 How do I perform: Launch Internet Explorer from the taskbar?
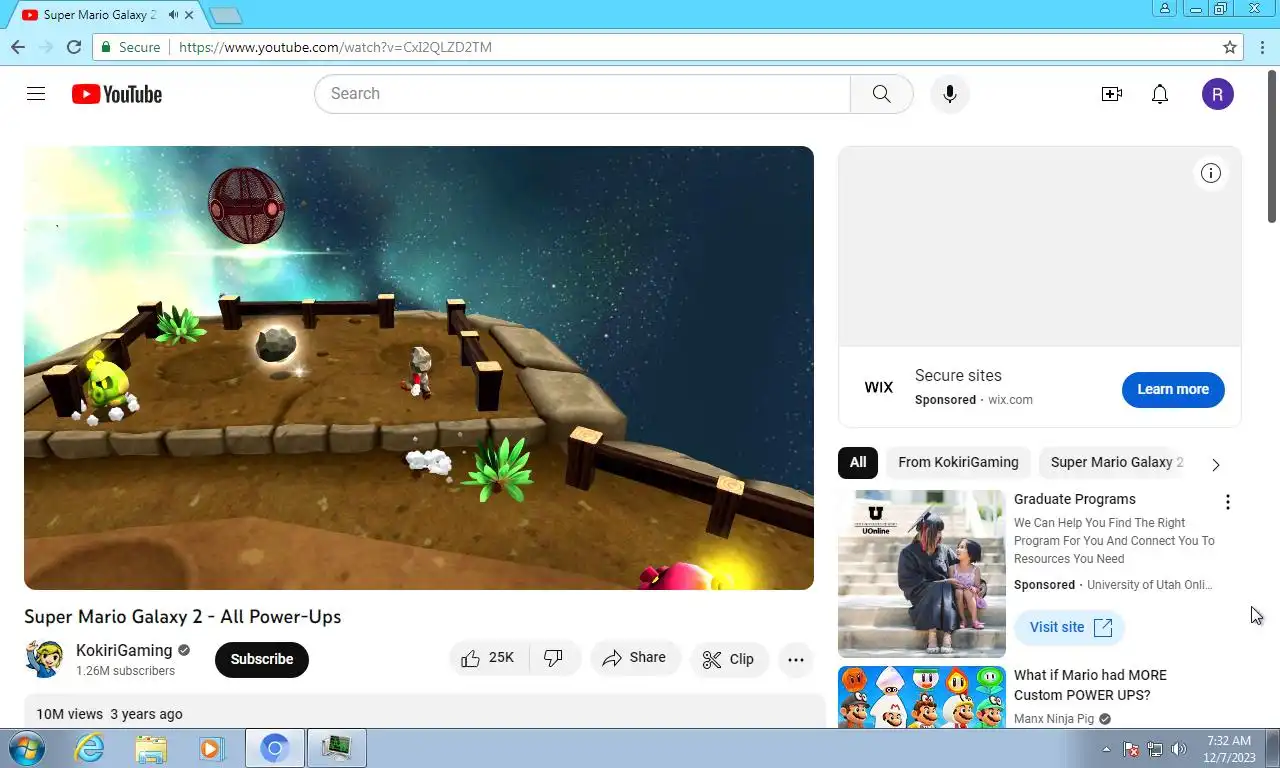(89, 748)
